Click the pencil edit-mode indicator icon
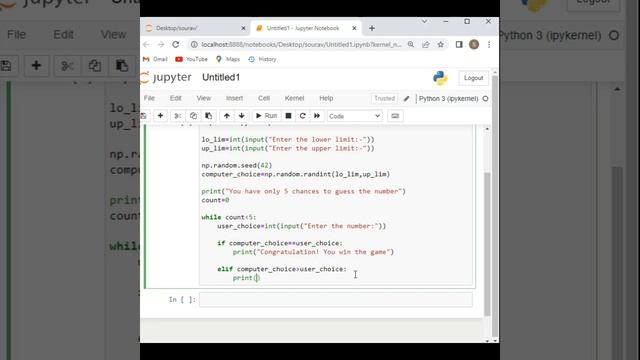 [x=406, y=98]
